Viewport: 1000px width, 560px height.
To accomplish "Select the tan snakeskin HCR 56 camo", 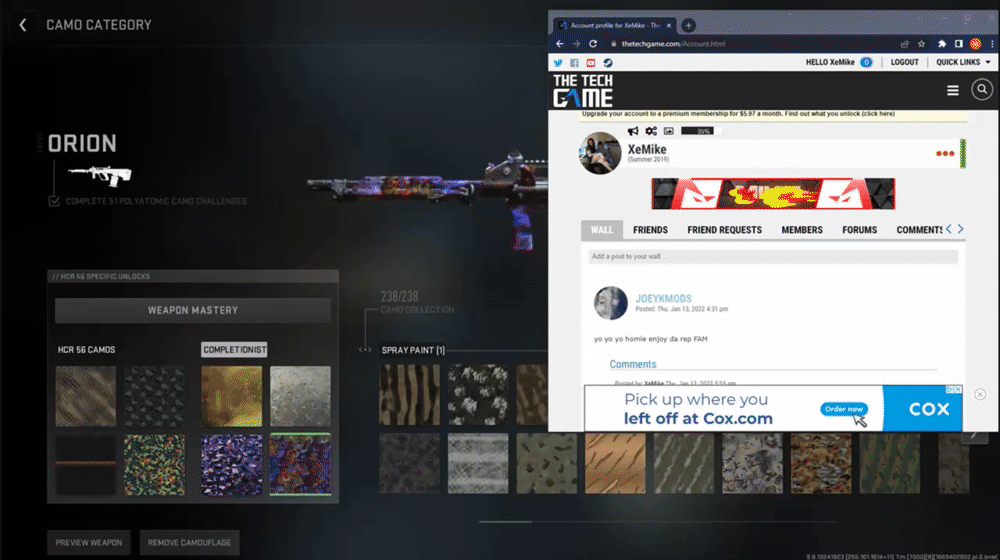I will 85,396.
